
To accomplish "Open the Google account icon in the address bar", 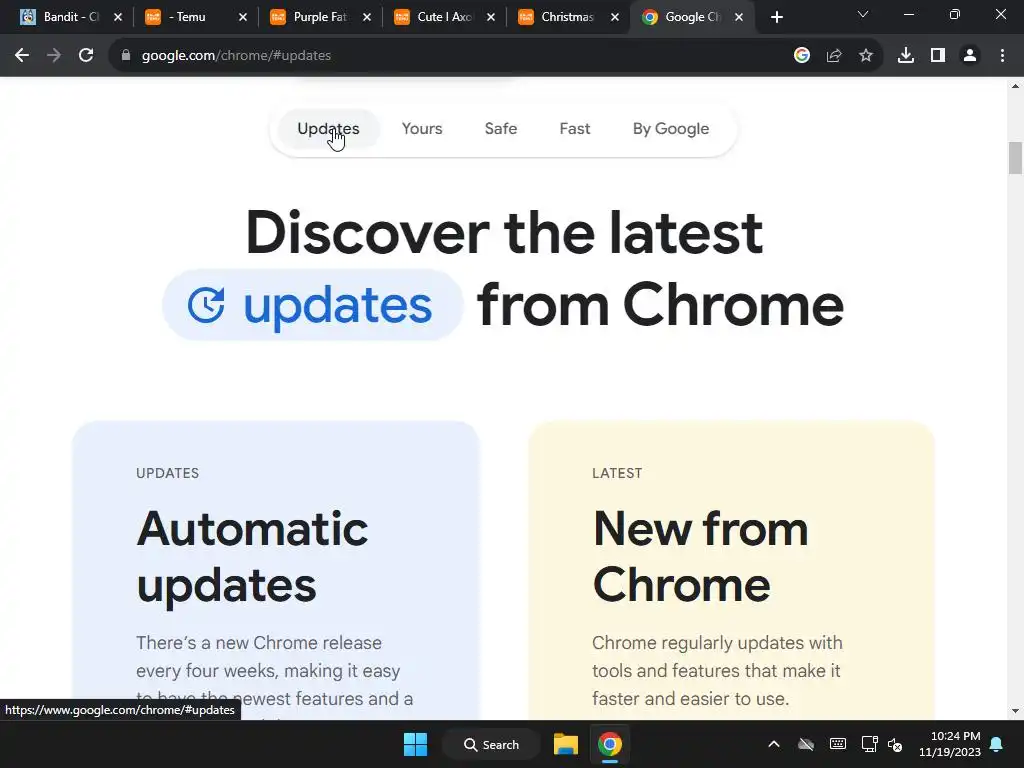I will coord(802,56).
